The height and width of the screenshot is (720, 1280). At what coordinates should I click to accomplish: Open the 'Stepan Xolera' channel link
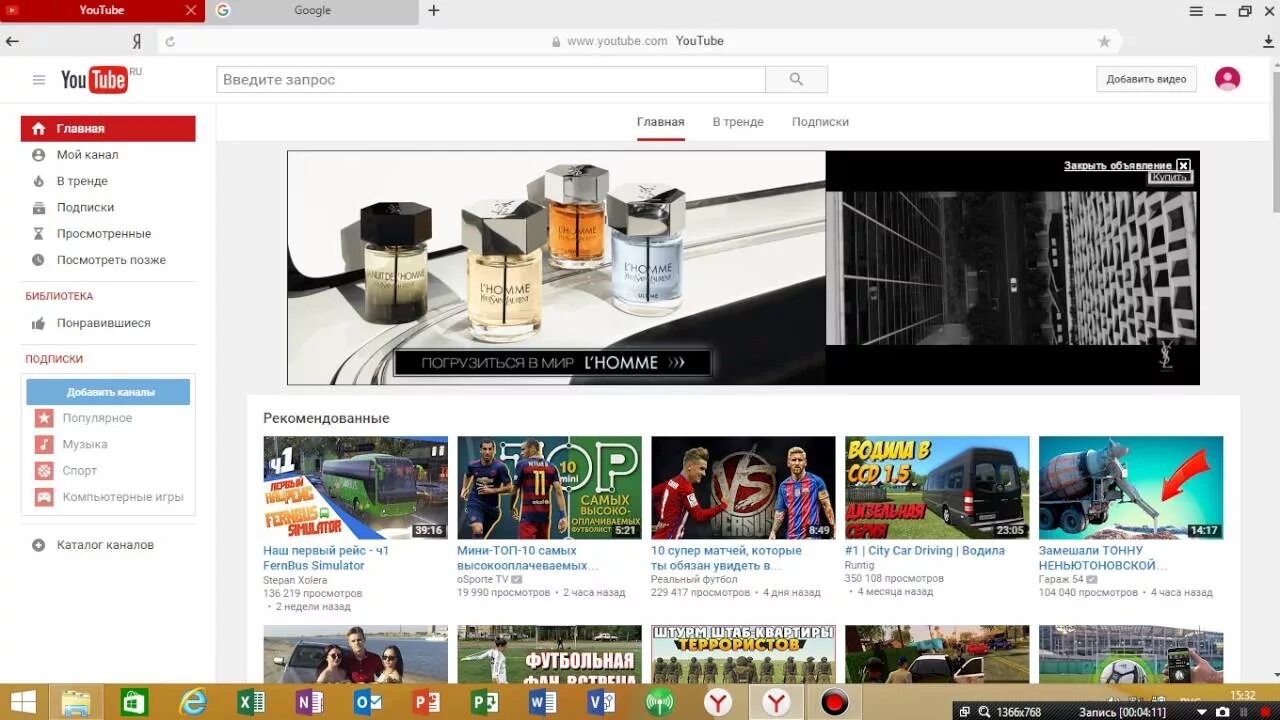coord(295,580)
